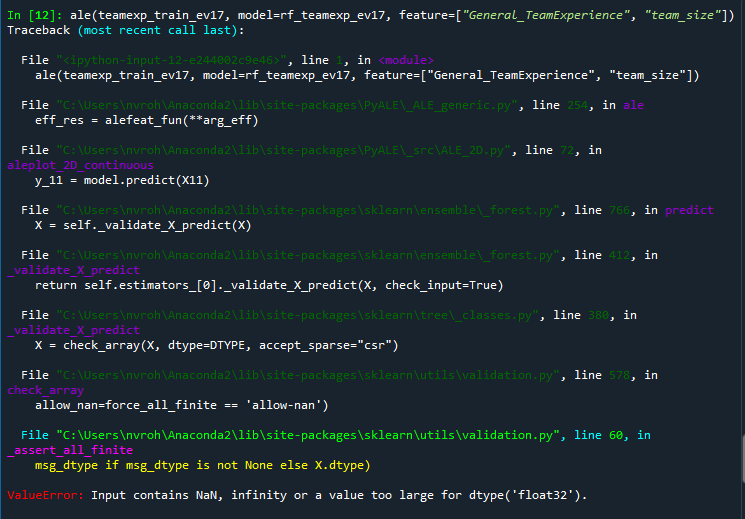Click the purple 'predict' function name
Image resolution: width=745 pixels, height=519 pixels.
click(x=689, y=210)
